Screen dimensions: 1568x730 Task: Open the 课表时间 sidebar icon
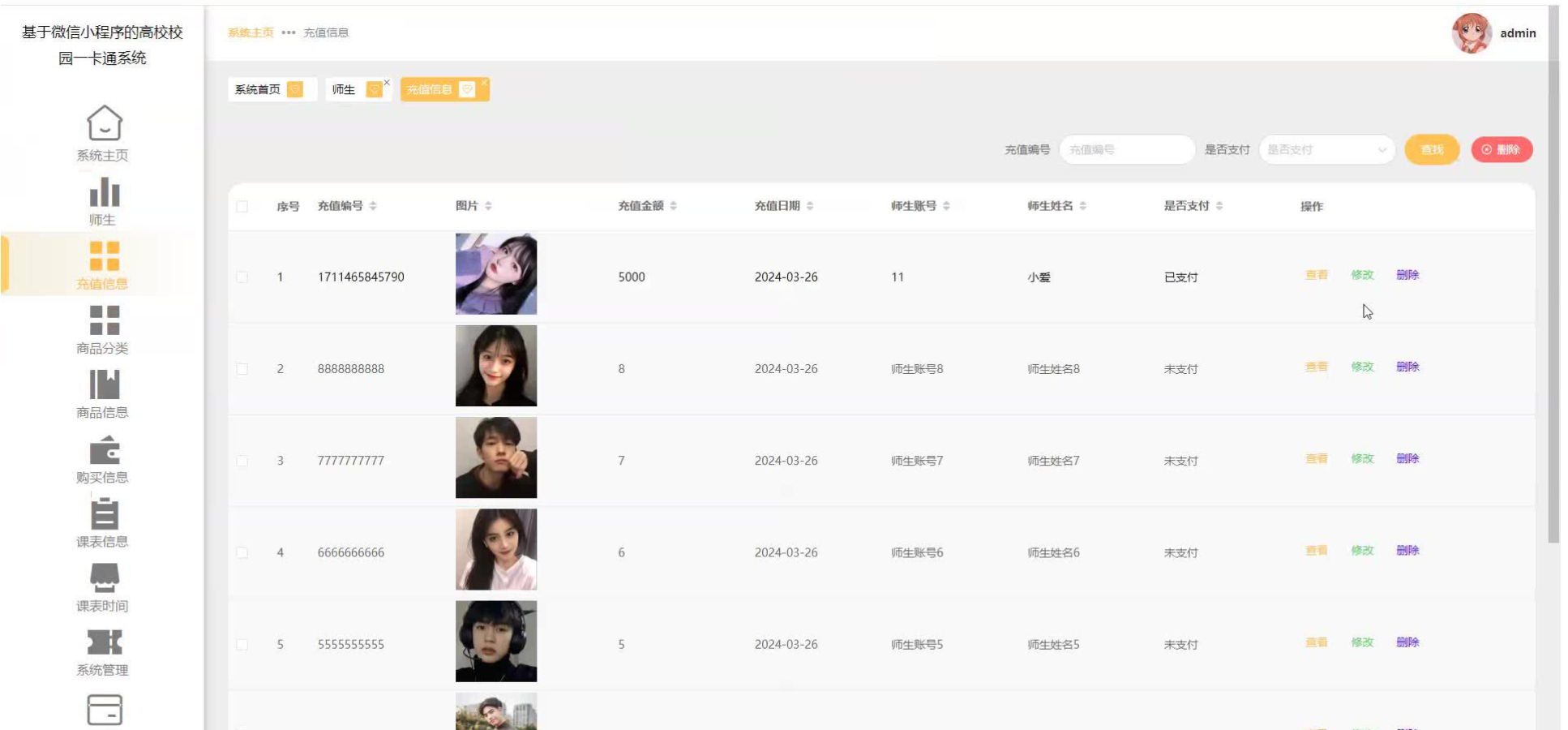(x=105, y=578)
